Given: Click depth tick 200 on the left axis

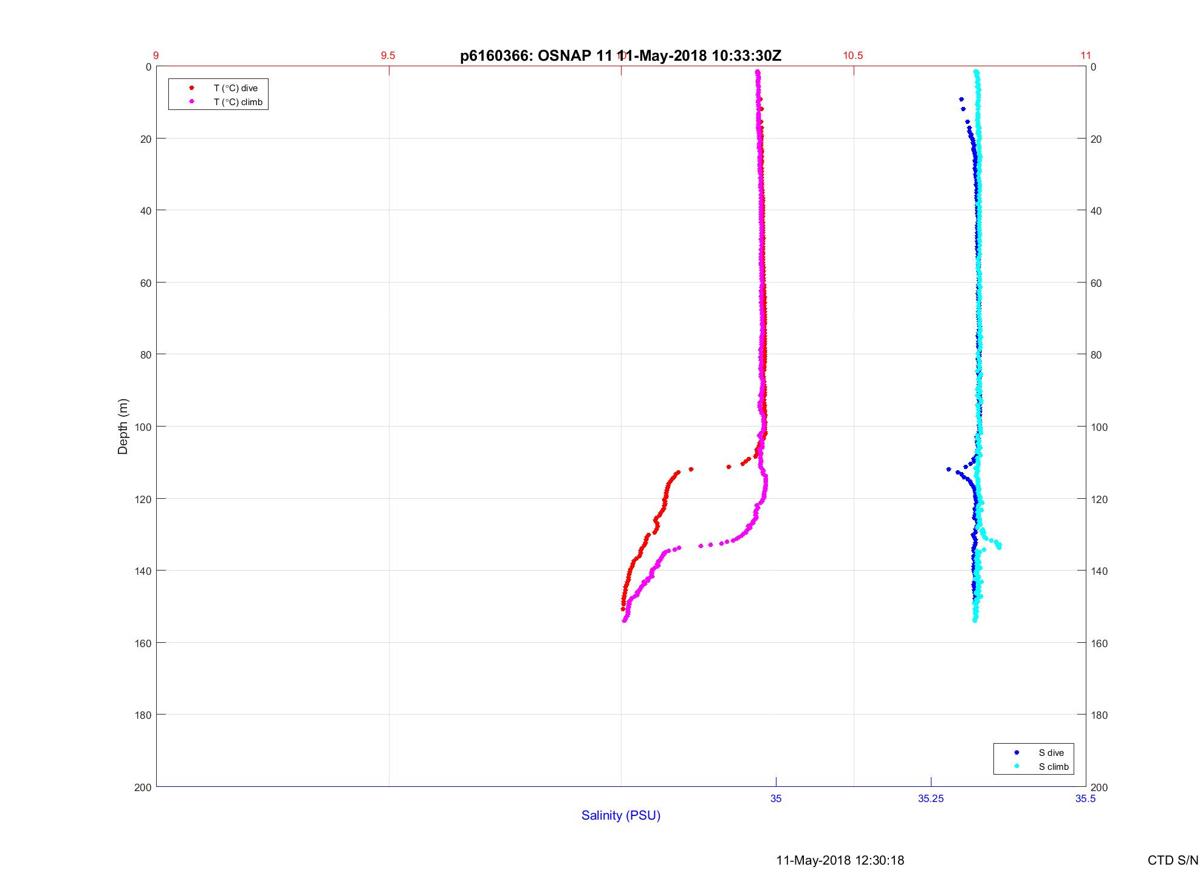Looking at the screenshot, I should [142, 787].
